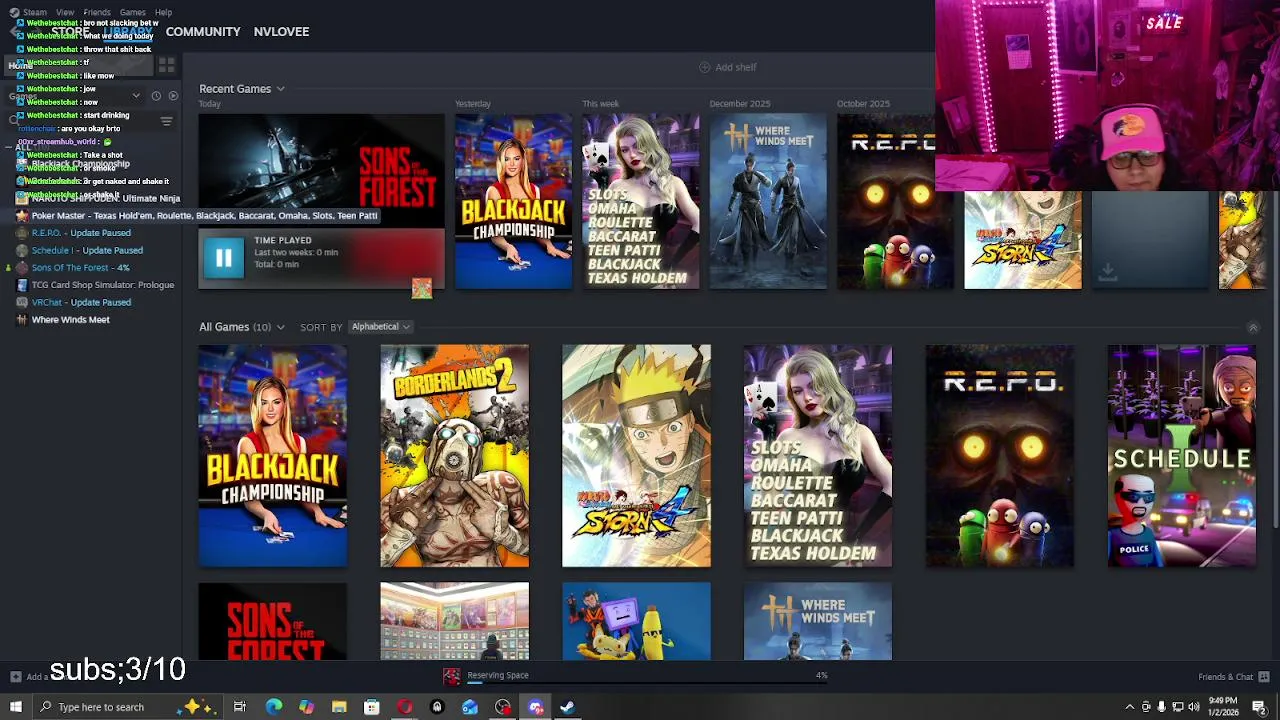The image size is (1280, 720).
Task: Click Add a Game plus icon
Action: [x=16, y=677]
